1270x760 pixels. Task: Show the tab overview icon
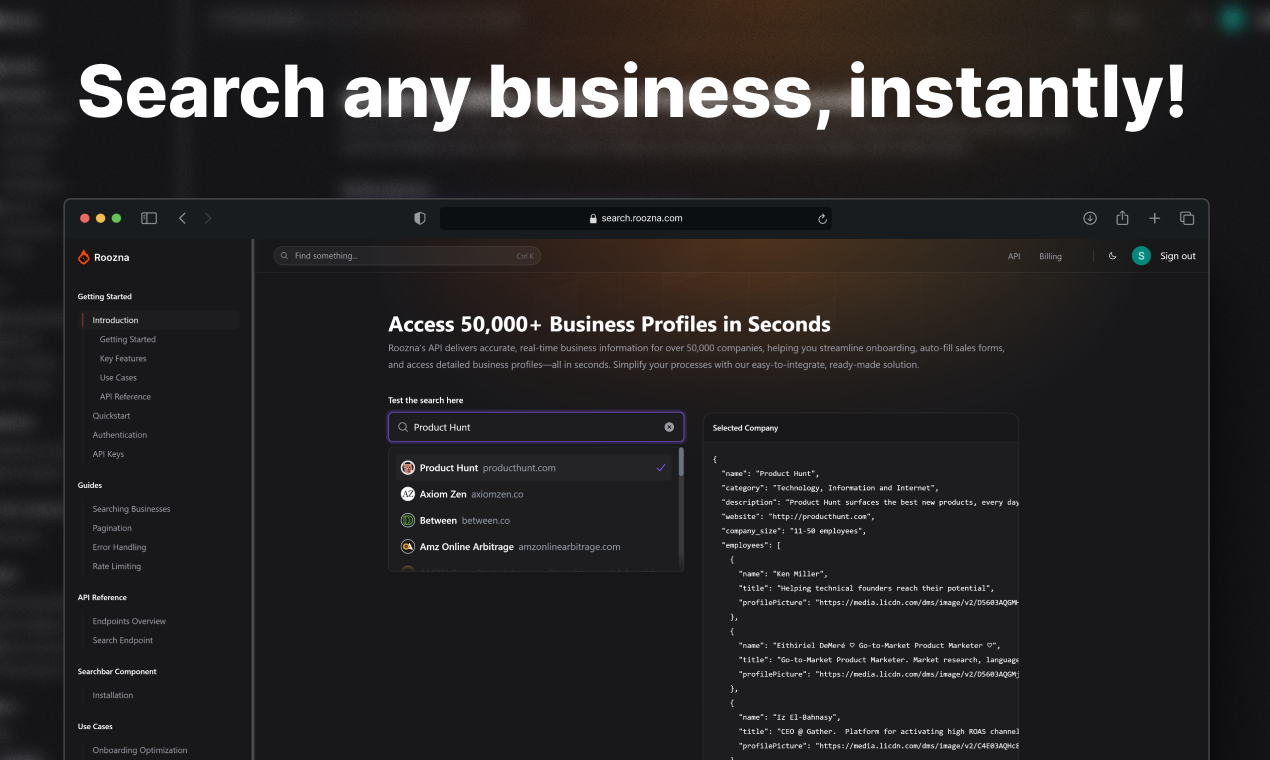point(1187,218)
